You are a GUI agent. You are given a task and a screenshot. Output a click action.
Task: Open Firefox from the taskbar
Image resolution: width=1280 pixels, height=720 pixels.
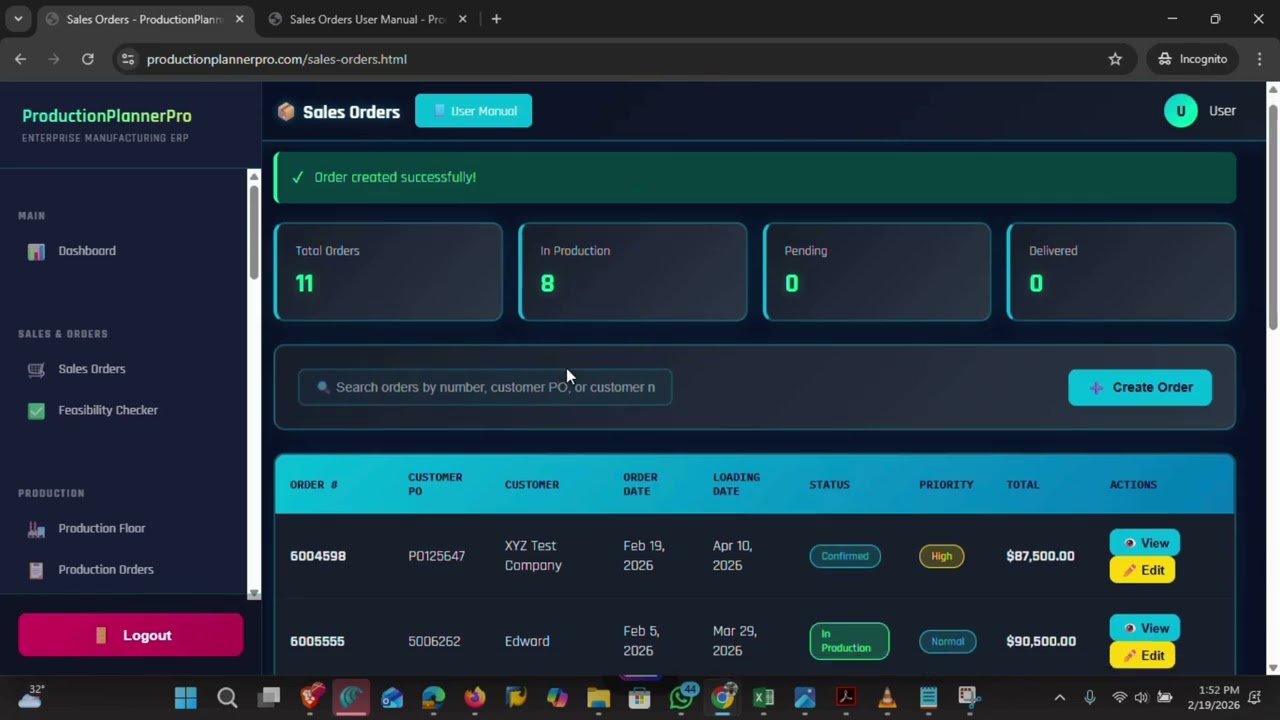pyautogui.click(x=475, y=697)
